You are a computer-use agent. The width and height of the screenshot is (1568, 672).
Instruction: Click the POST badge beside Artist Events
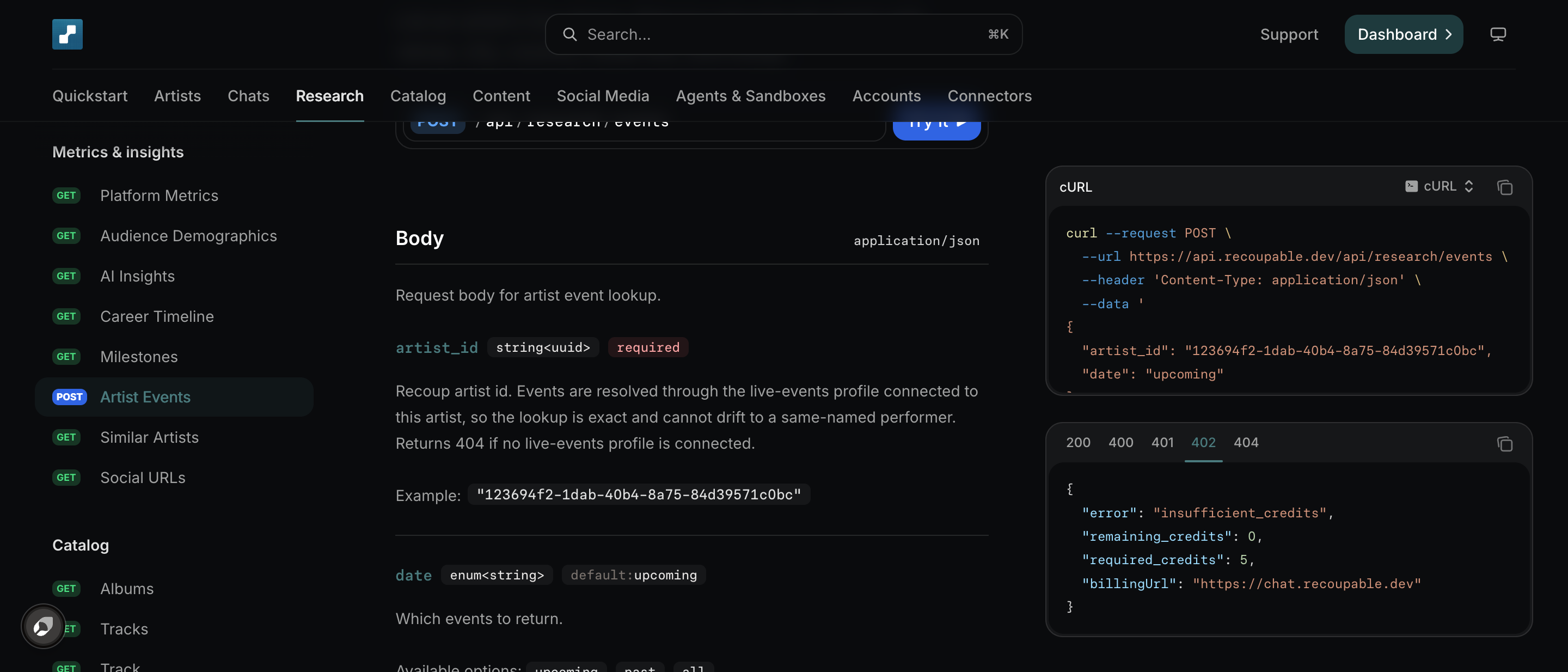pyautogui.click(x=69, y=397)
